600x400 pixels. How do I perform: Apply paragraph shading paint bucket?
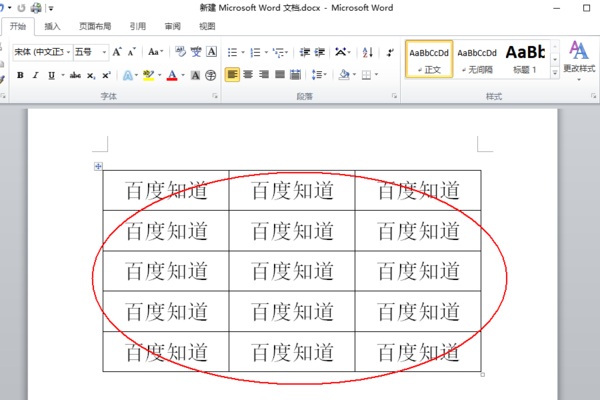point(344,75)
